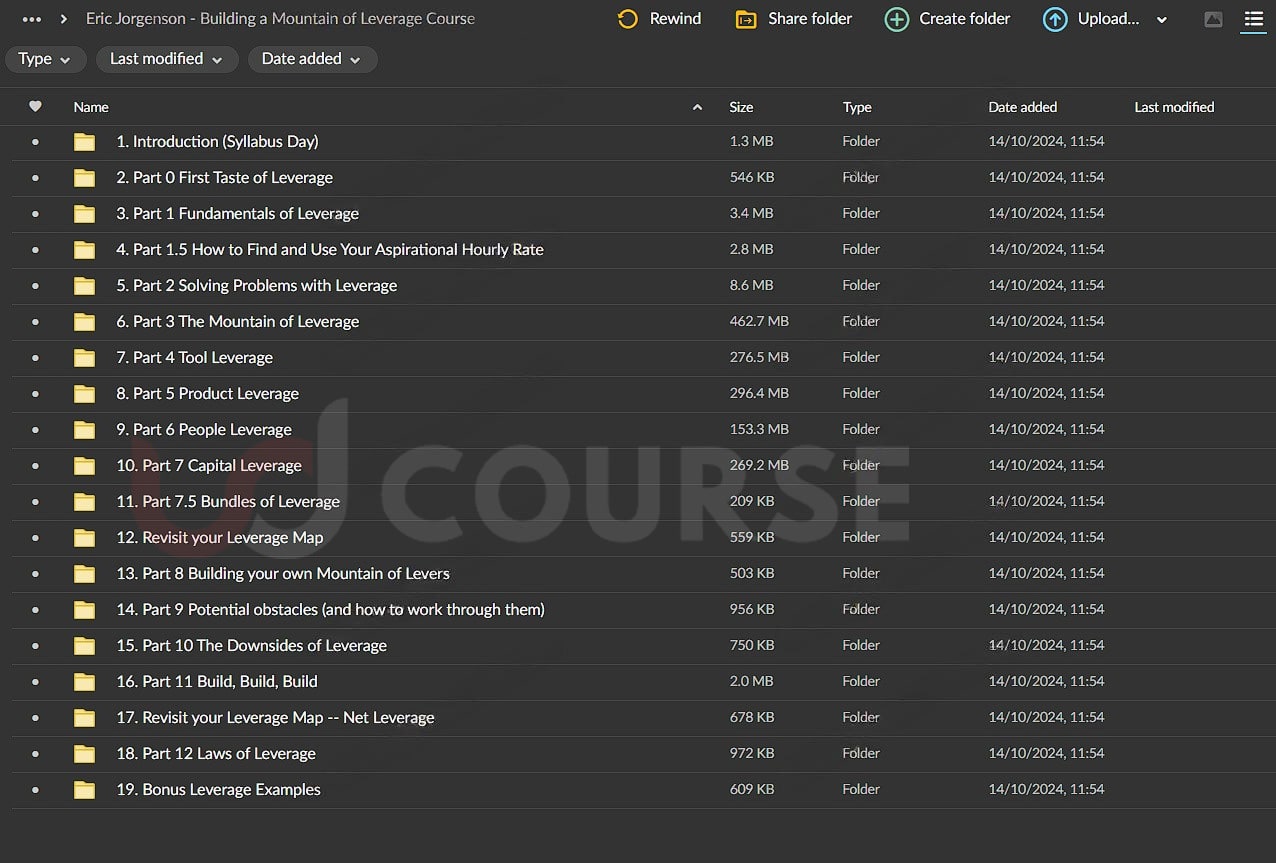Click folder icon for Part 4 Tool Leverage
The image size is (1276, 863).
(x=85, y=358)
